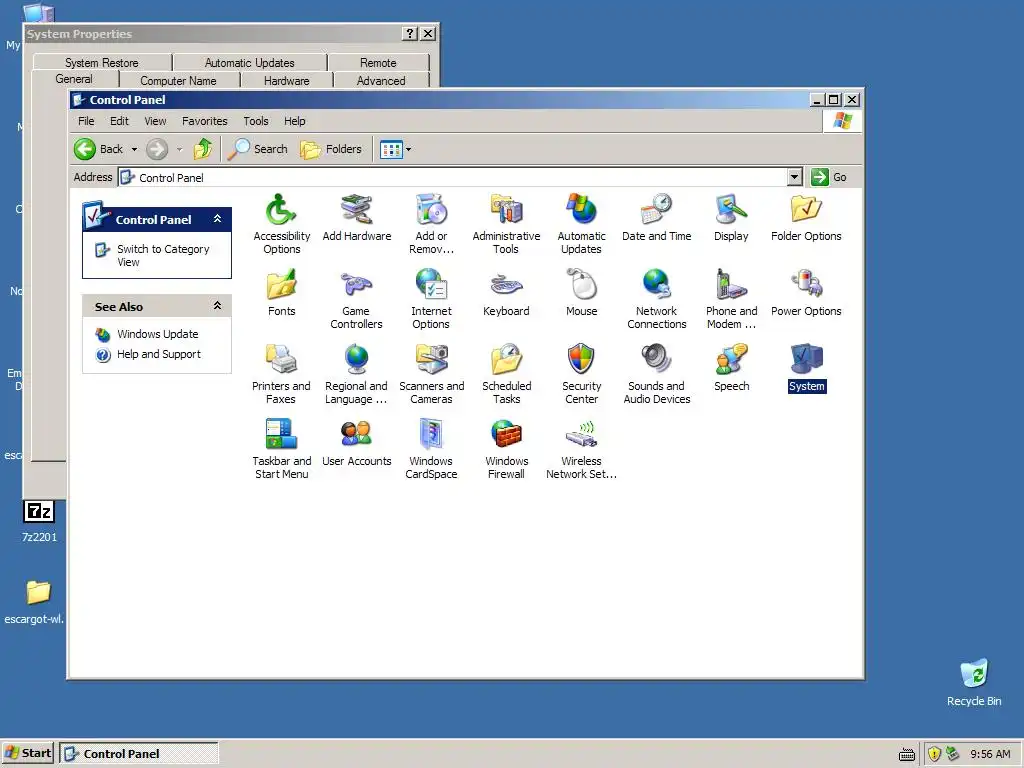Click Control Panel taskbar button
This screenshot has width=1024, height=768.
click(138, 753)
